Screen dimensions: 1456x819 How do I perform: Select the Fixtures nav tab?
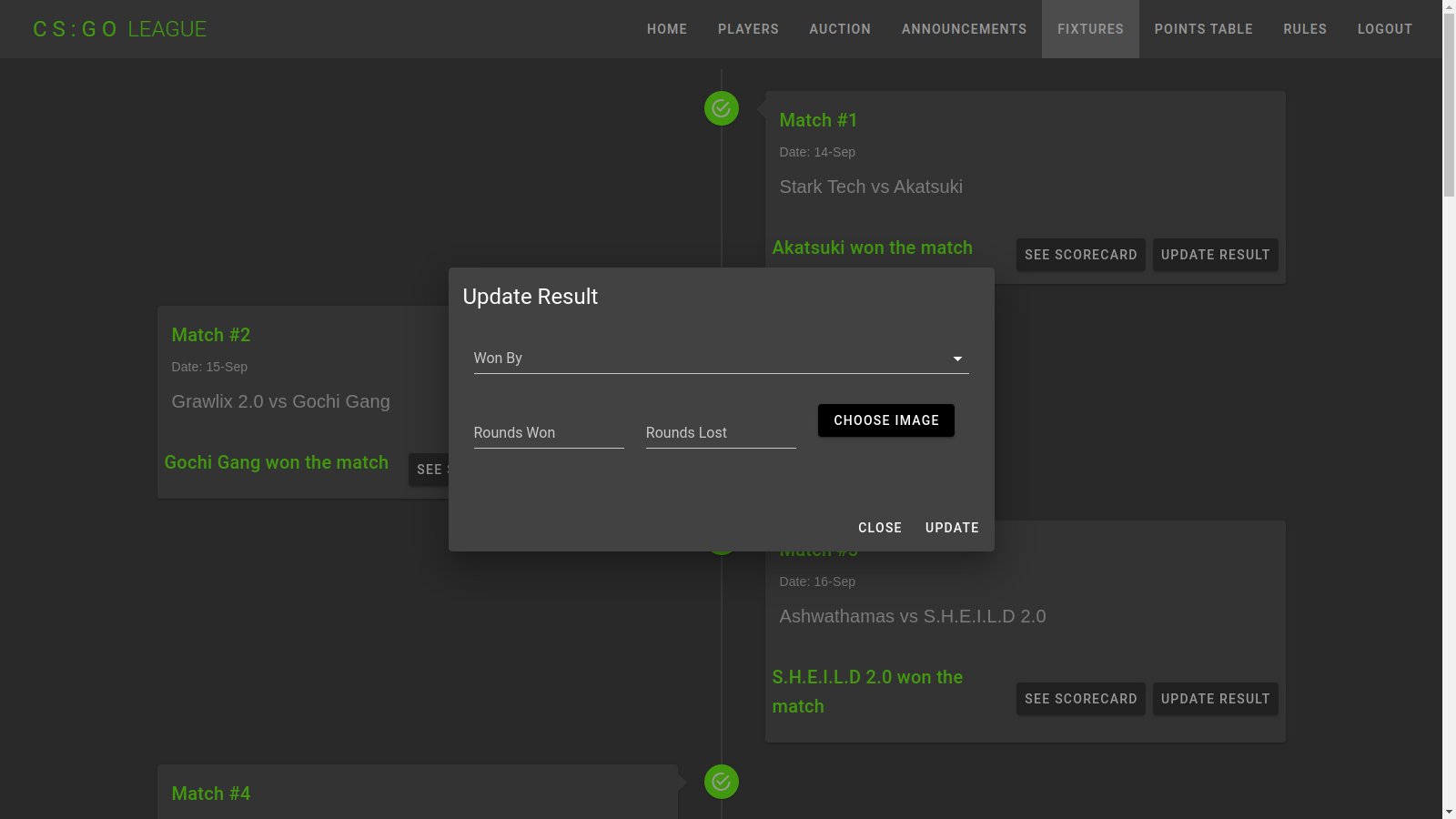1090,29
